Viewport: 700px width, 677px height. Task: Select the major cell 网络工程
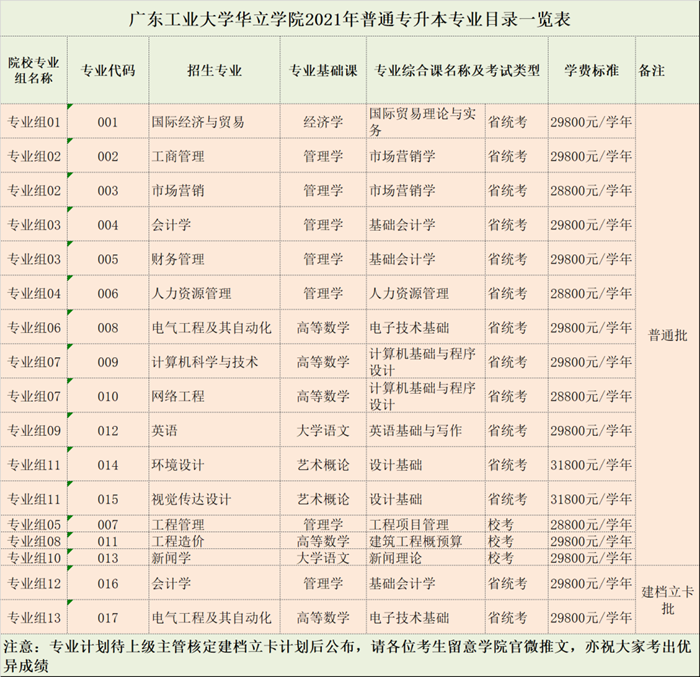pos(214,396)
